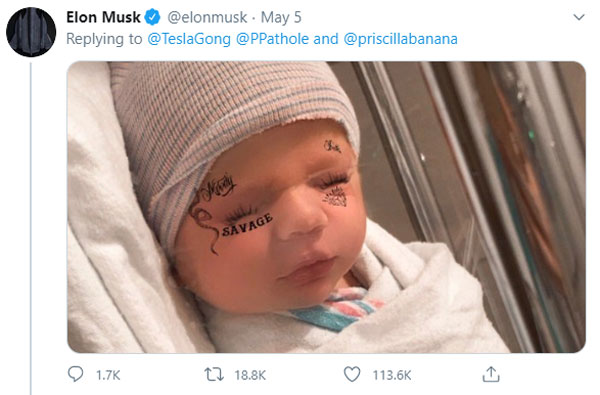Open the Elon Musk display name link
The height and width of the screenshot is (395, 600).
pyautogui.click(x=103, y=17)
